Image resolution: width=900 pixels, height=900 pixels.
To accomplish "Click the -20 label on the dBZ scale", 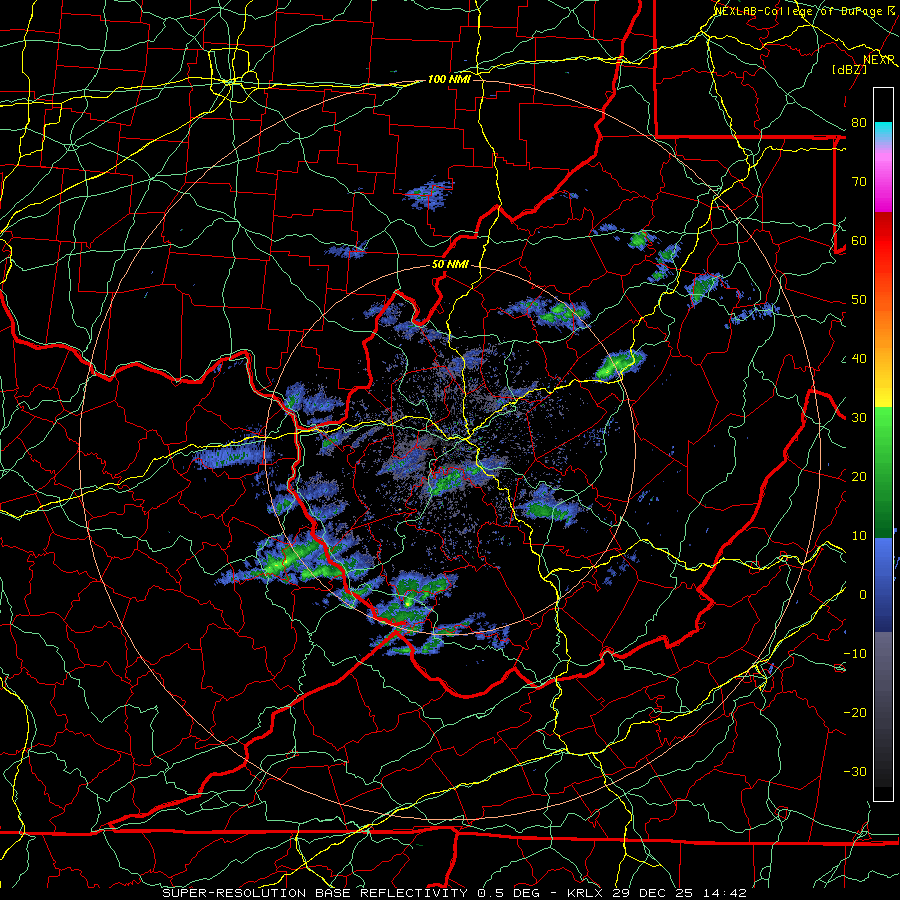I will click(x=855, y=713).
